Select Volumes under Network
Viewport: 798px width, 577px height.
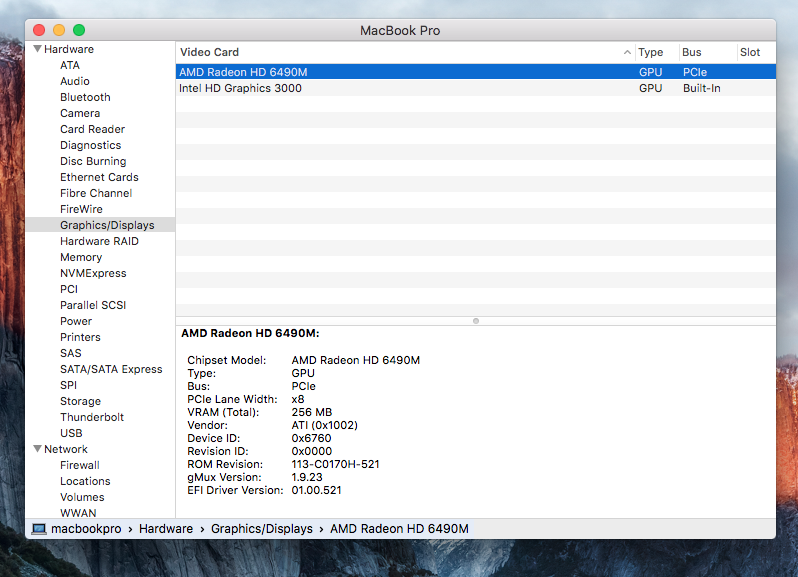coord(82,497)
